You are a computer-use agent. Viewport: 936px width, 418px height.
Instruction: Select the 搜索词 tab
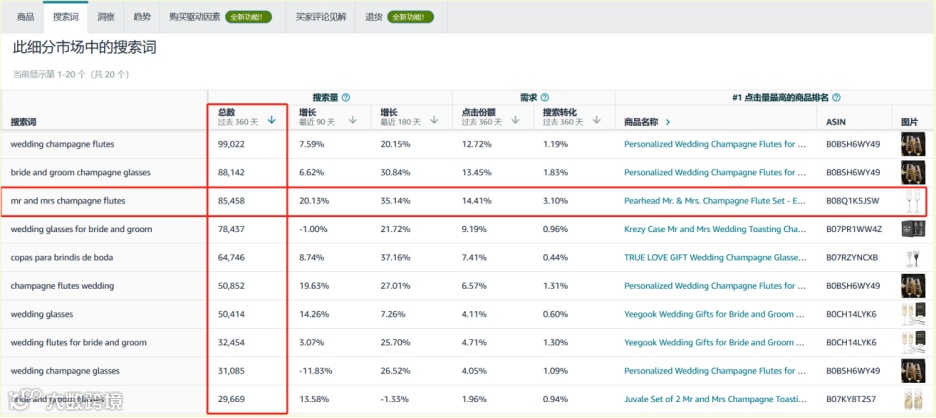pyautogui.click(x=66, y=17)
